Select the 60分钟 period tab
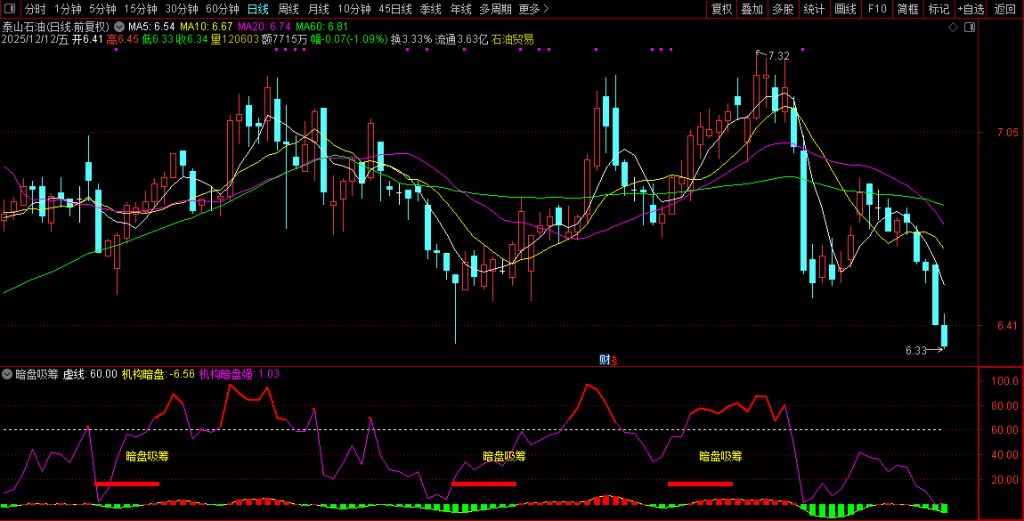The image size is (1024, 521). pos(222,9)
